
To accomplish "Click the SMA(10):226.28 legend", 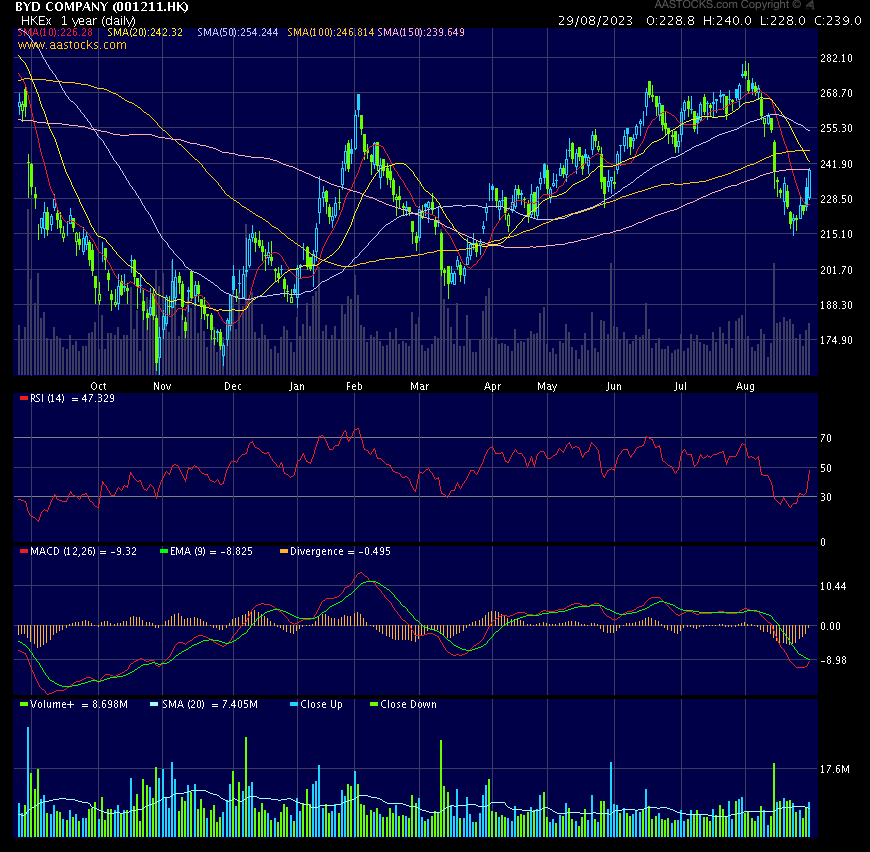I will [x=55, y=32].
